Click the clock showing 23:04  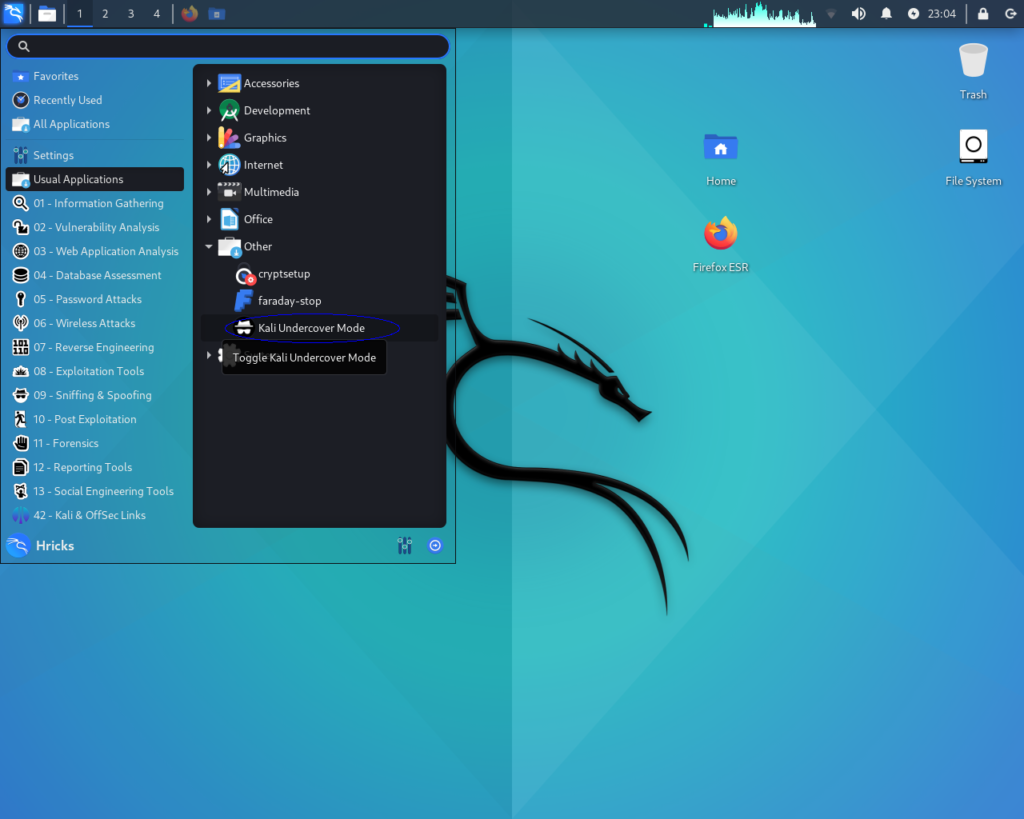[941, 14]
